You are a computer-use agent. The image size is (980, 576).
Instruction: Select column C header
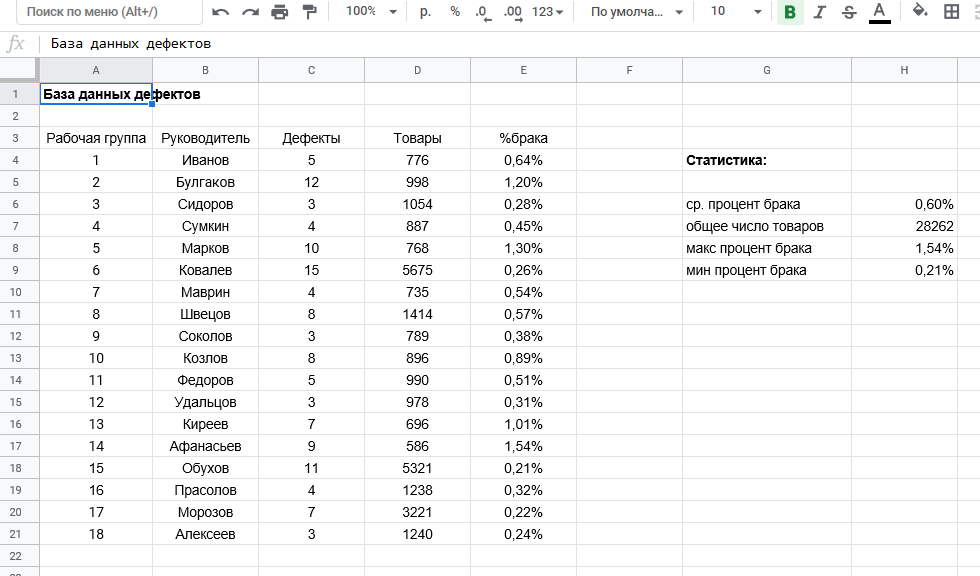click(311, 71)
